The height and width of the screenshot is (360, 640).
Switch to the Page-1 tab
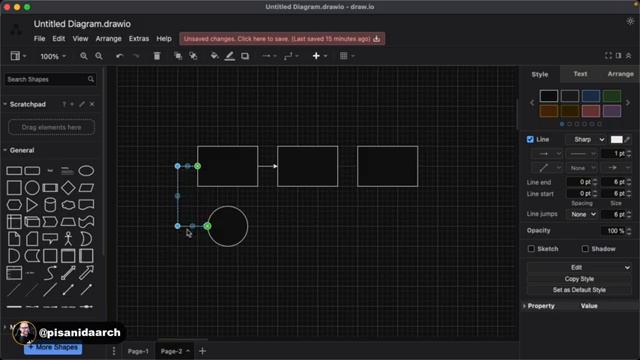pos(138,351)
